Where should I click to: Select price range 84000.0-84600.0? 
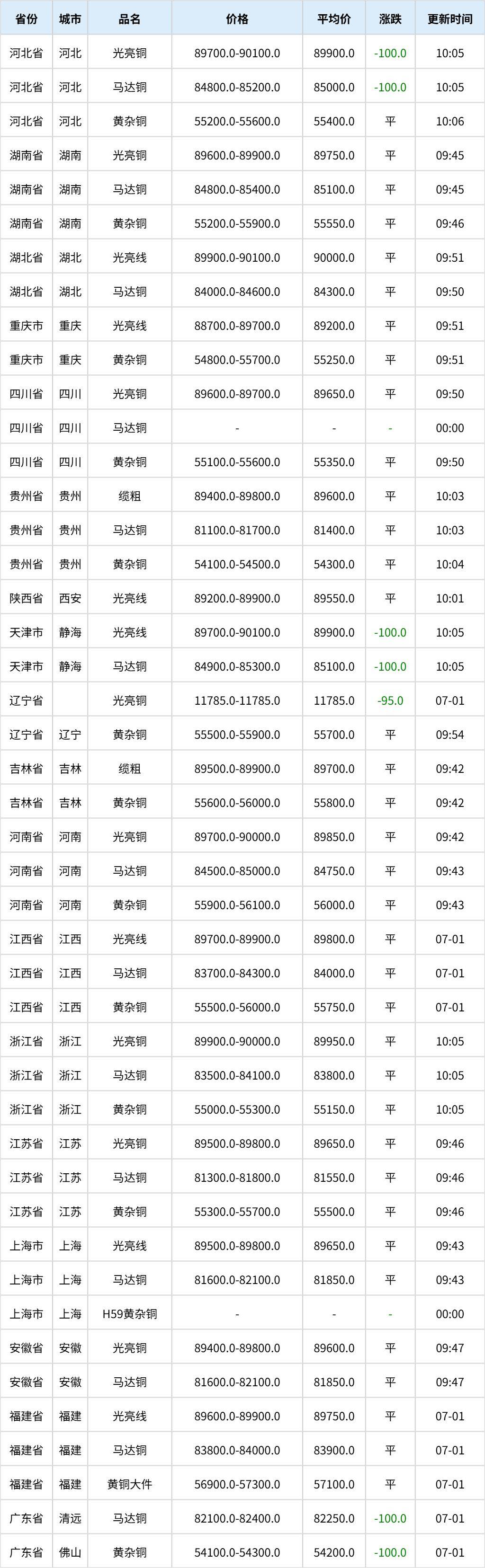click(x=237, y=292)
